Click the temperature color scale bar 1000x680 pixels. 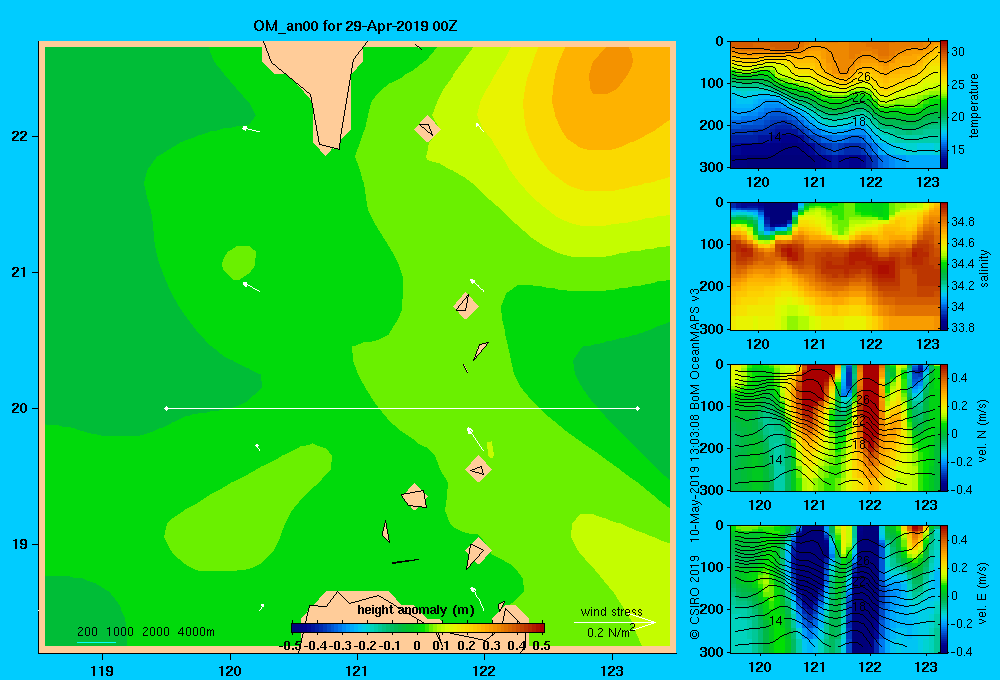click(944, 105)
